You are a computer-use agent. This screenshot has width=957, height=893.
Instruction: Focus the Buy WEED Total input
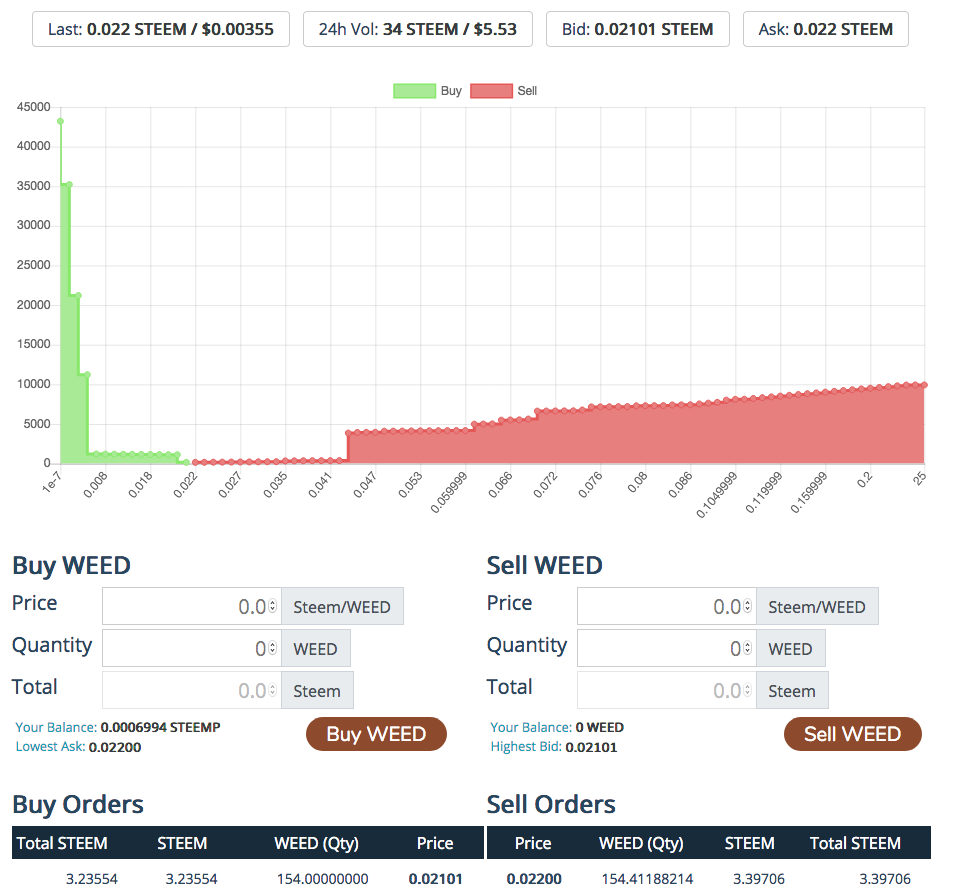click(x=192, y=690)
